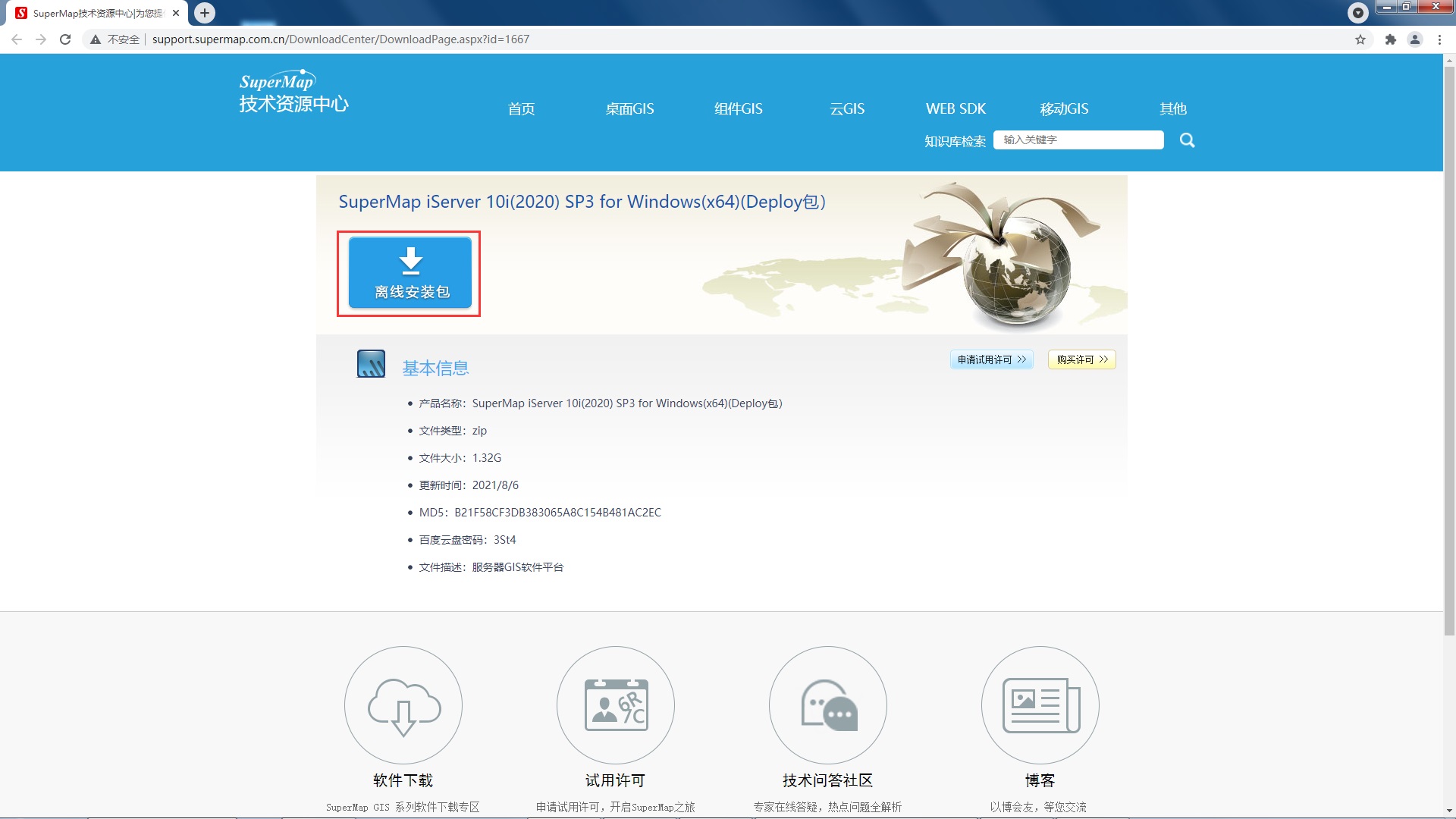This screenshot has width=1456, height=819.
Task: Click the 基本信息 heading text
Action: coord(435,369)
